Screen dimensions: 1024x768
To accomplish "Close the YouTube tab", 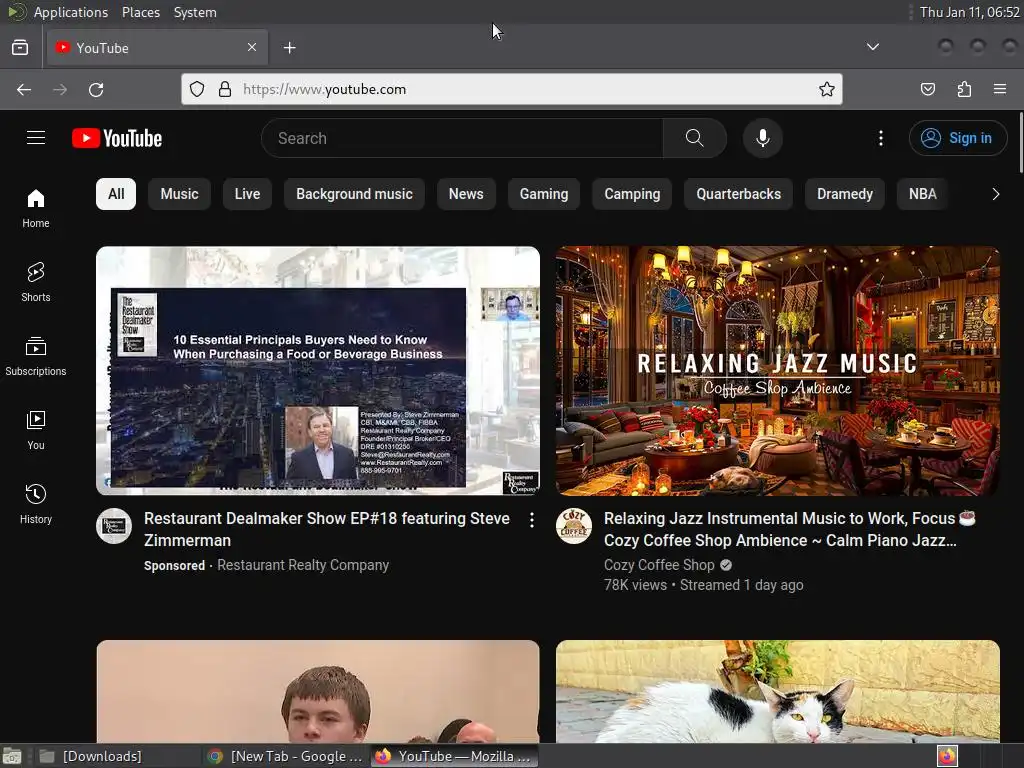I will 252,47.
